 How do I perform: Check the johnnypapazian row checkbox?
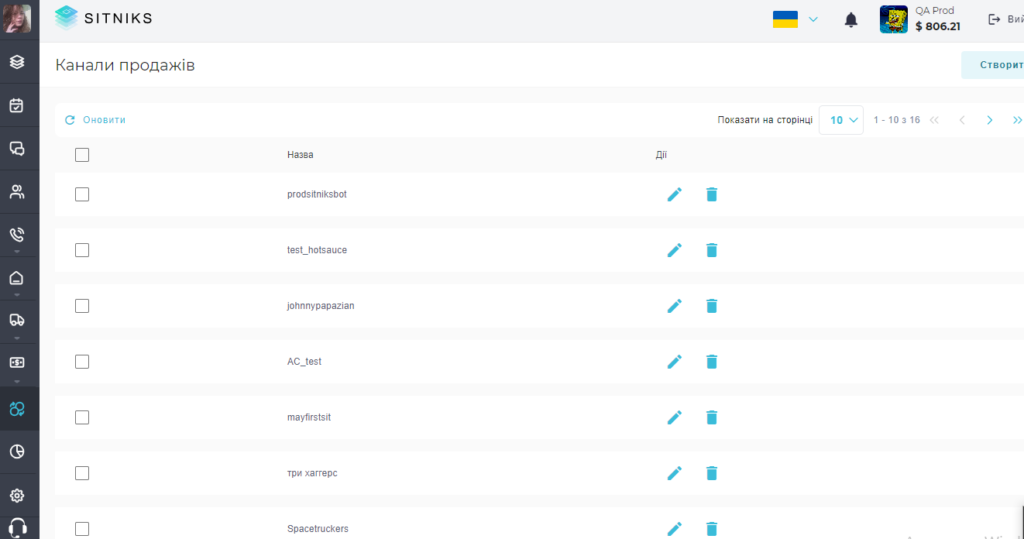(x=82, y=306)
